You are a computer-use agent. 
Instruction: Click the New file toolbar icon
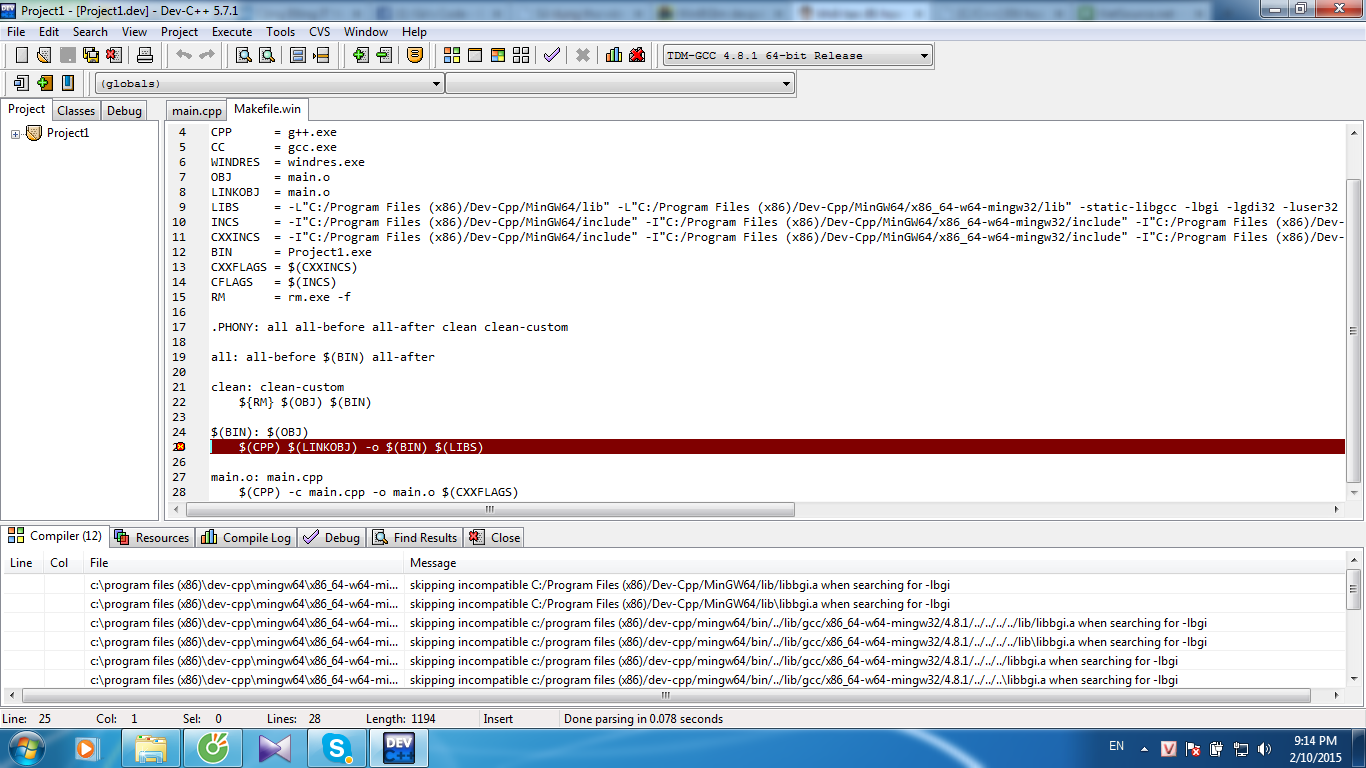[21, 55]
